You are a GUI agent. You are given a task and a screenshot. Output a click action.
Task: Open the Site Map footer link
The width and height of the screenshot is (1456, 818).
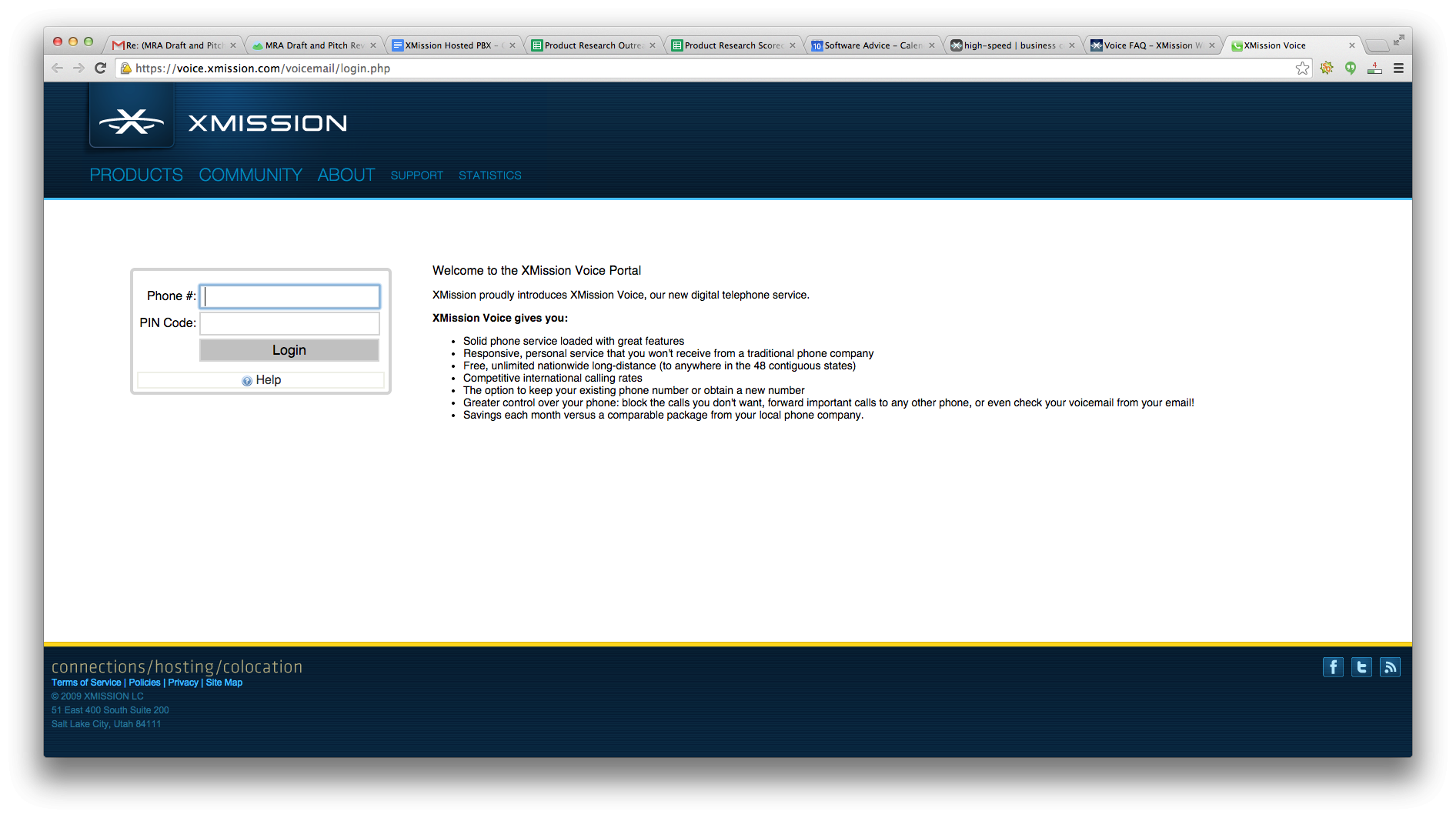pyautogui.click(x=224, y=683)
